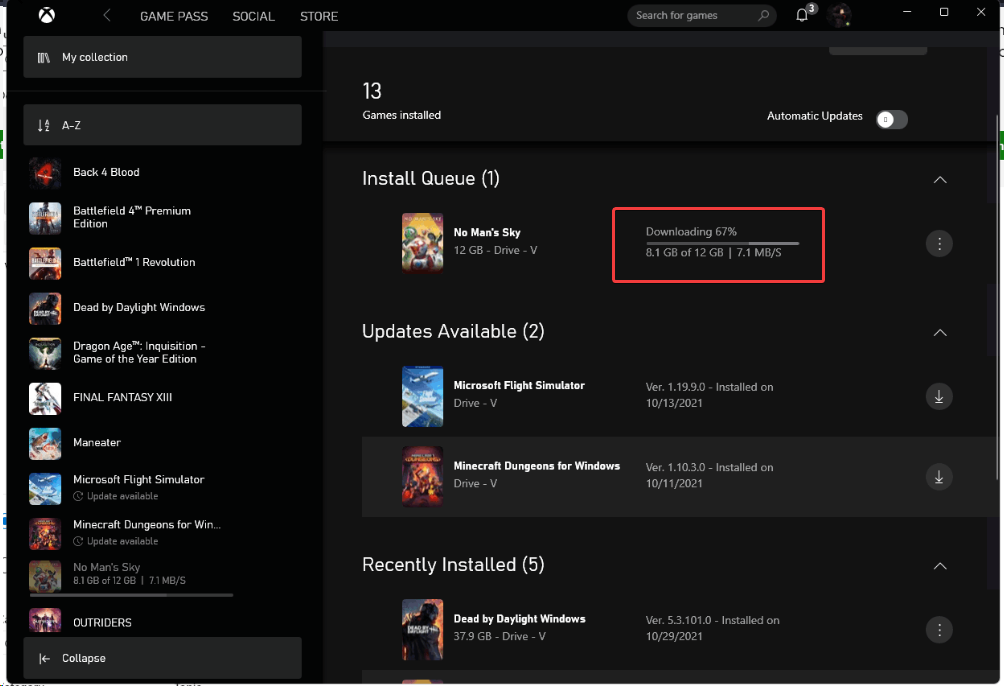Click the FINAL FANTASY XIII sidebar icon
Screen dimensions: 1004x686
pos(45,398)
